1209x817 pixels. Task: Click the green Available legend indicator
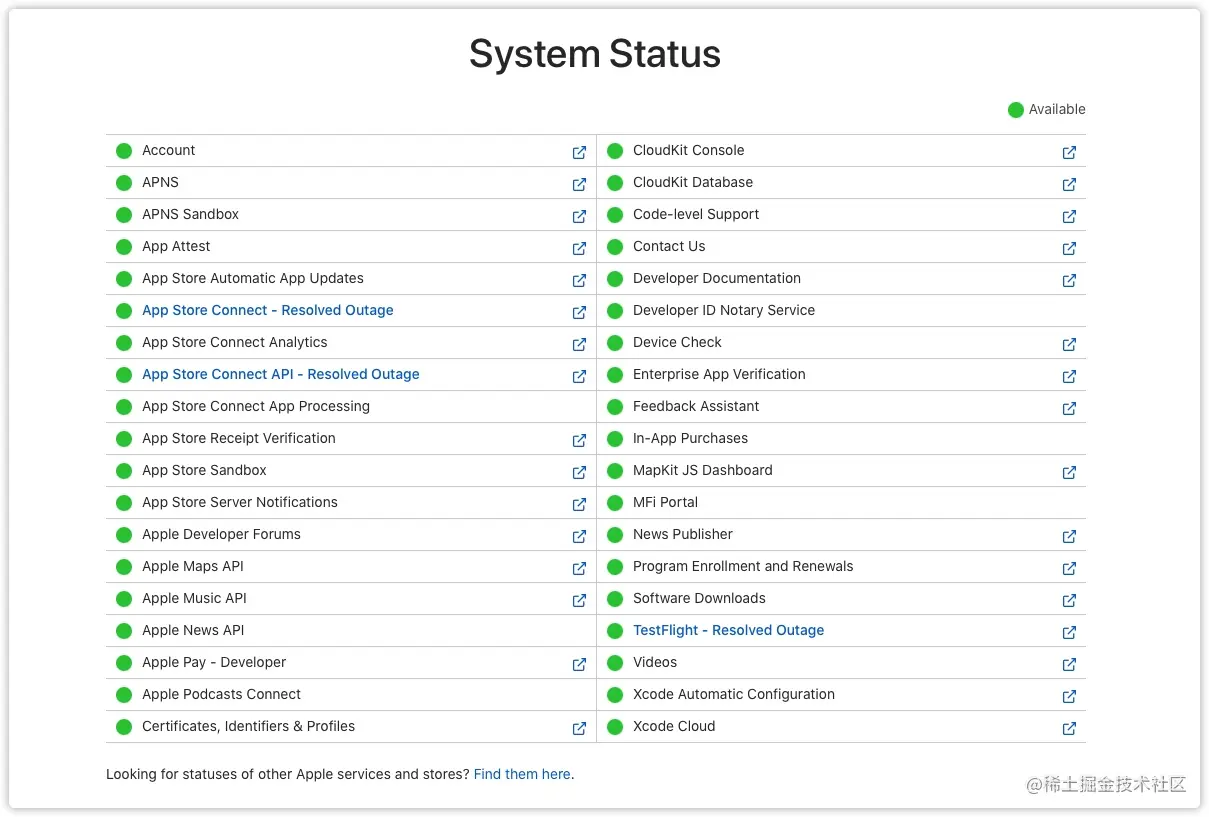pyautogui.click(x=1016, y=110)
